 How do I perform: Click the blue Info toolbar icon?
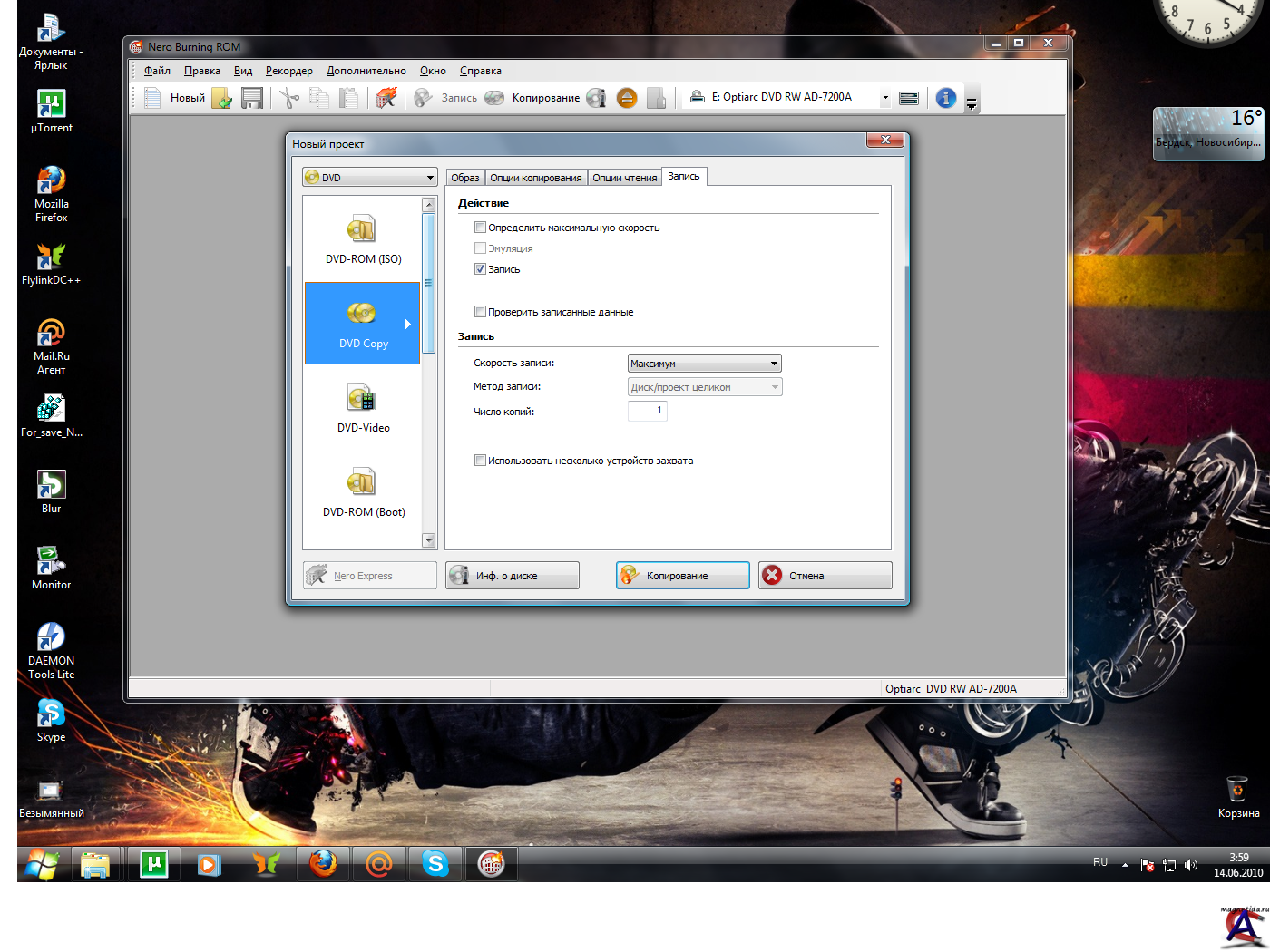click(x=945, y=98)
